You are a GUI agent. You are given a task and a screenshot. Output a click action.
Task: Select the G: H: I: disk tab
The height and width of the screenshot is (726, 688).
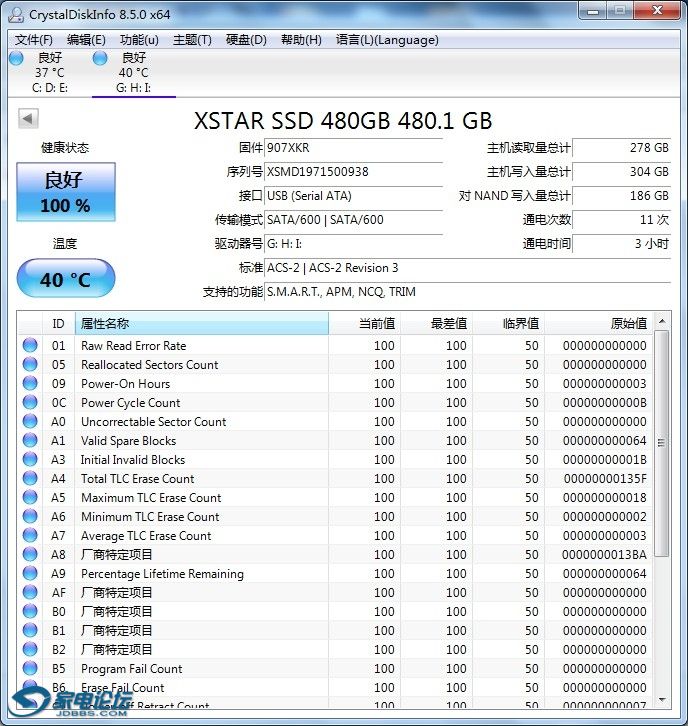pyautogui.click(x=134, y=73)
